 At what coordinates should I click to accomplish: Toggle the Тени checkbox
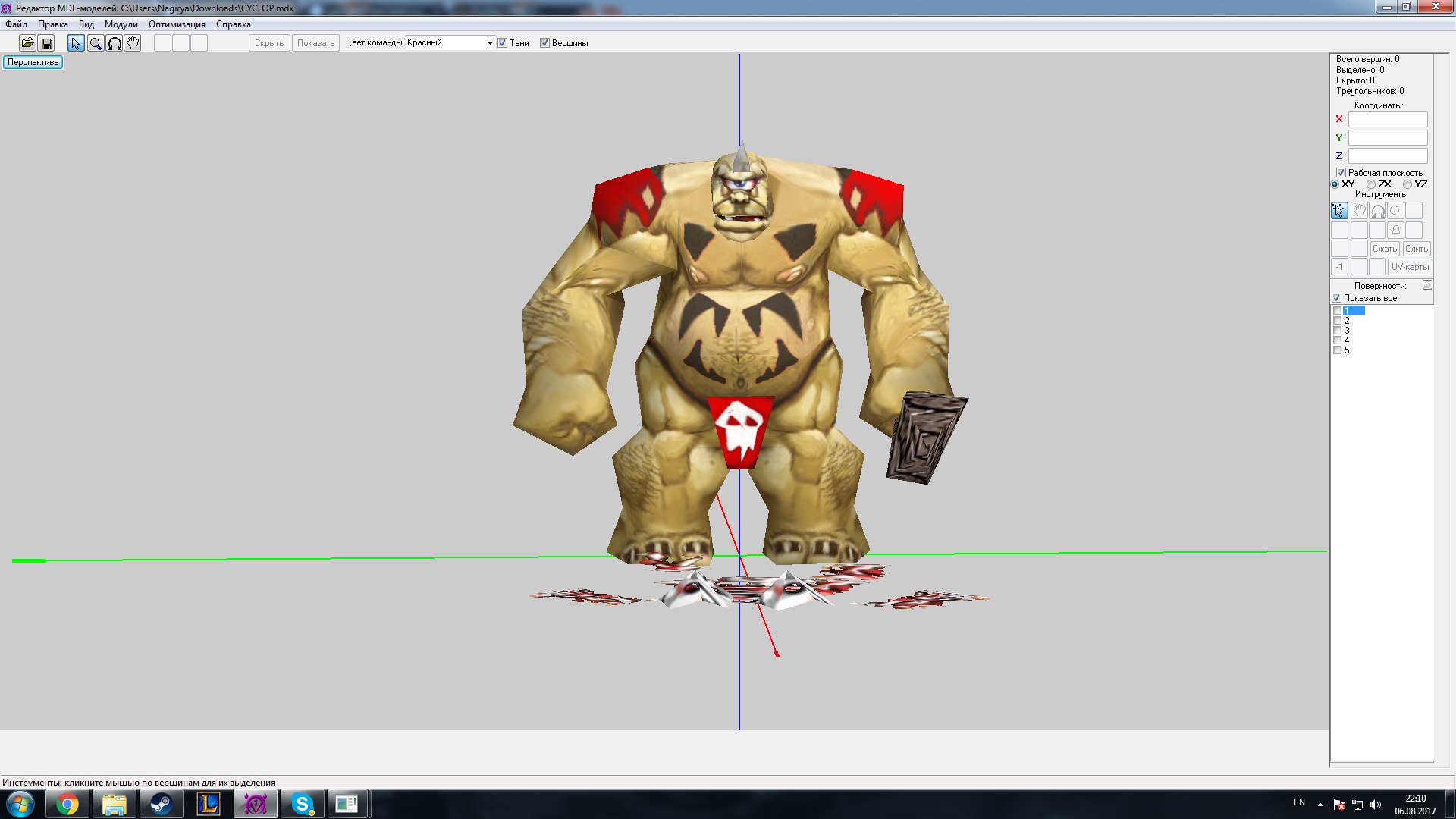click(502, 43)
